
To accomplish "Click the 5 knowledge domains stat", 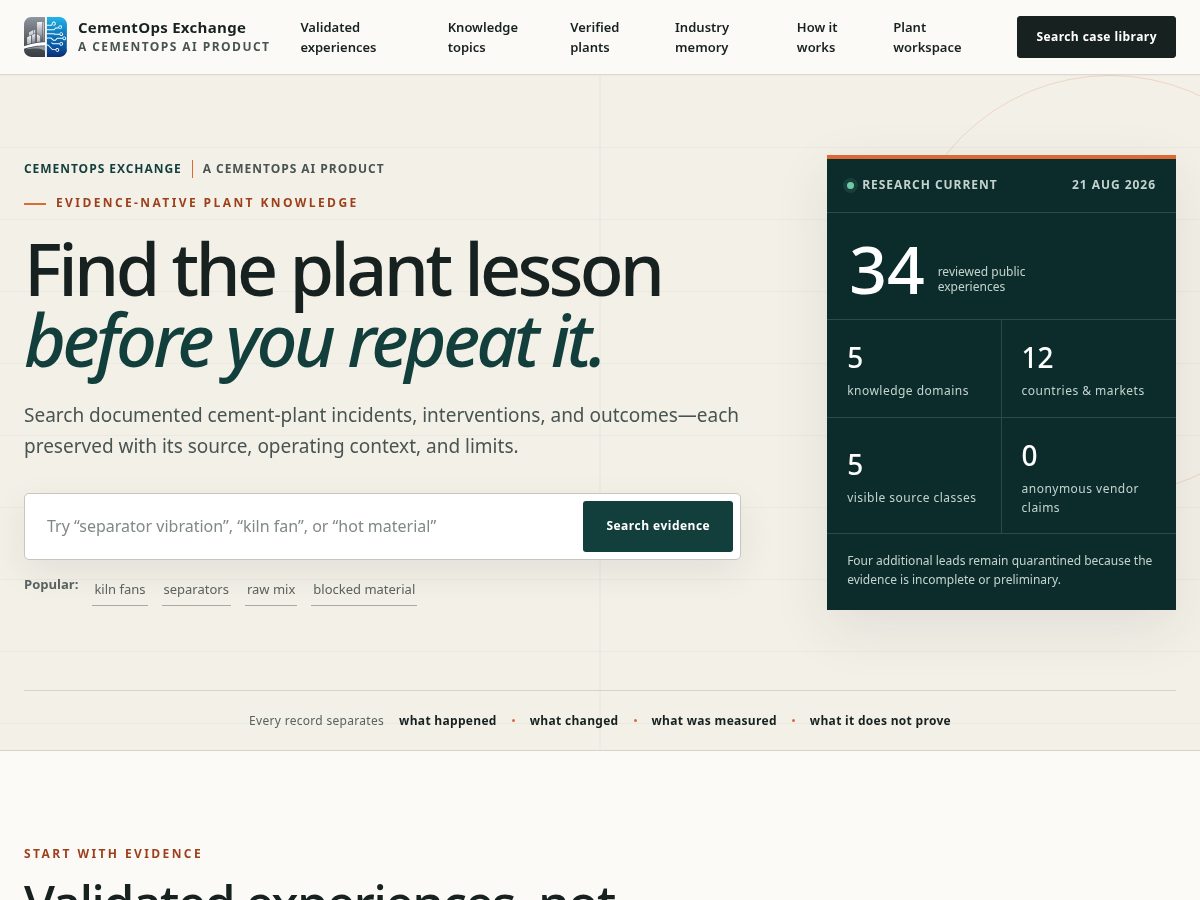I will coord(914,369).
